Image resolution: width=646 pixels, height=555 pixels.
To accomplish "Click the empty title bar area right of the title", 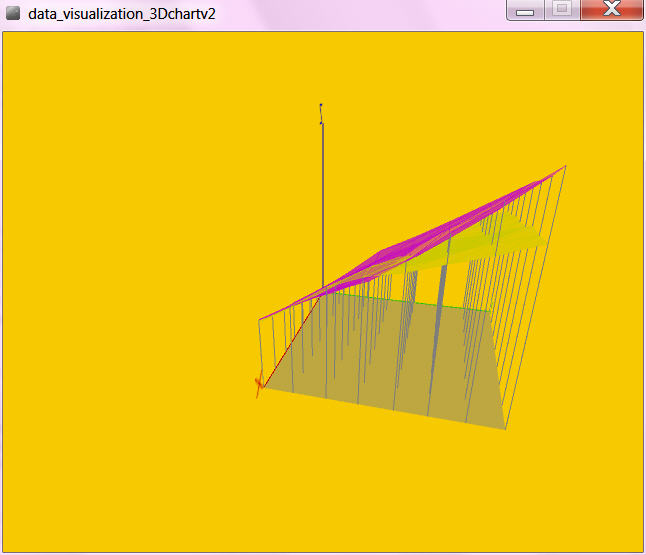I will coord(360,14).
